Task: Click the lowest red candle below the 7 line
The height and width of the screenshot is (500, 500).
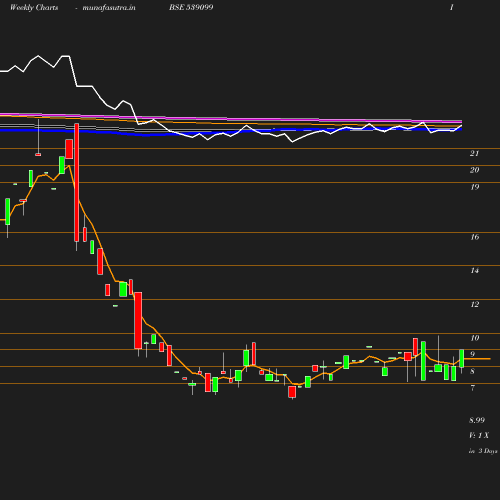Action: pyautogui.click(x=292, y=392)
